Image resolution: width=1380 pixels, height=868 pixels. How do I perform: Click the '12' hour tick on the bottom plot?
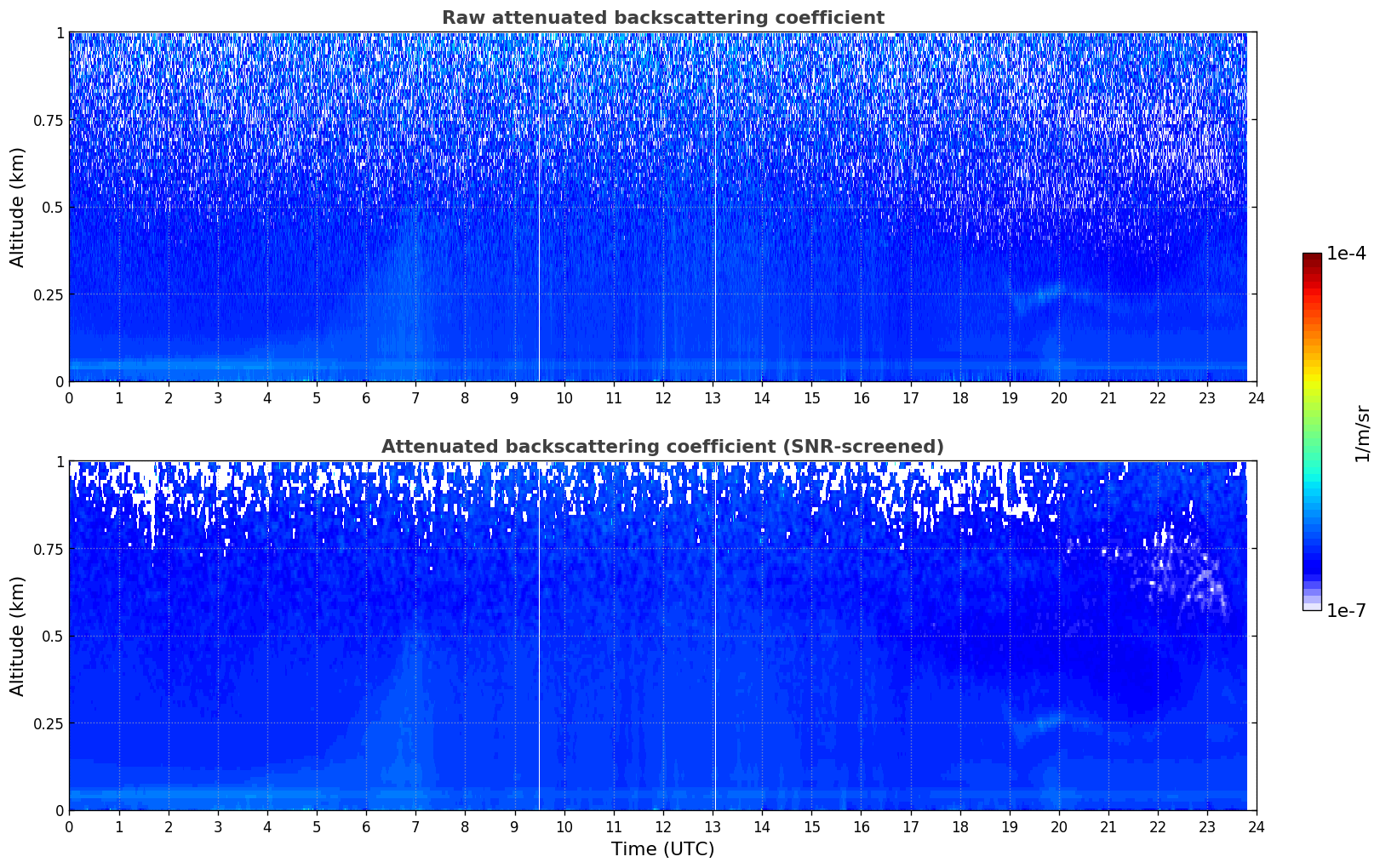(662, 826)
